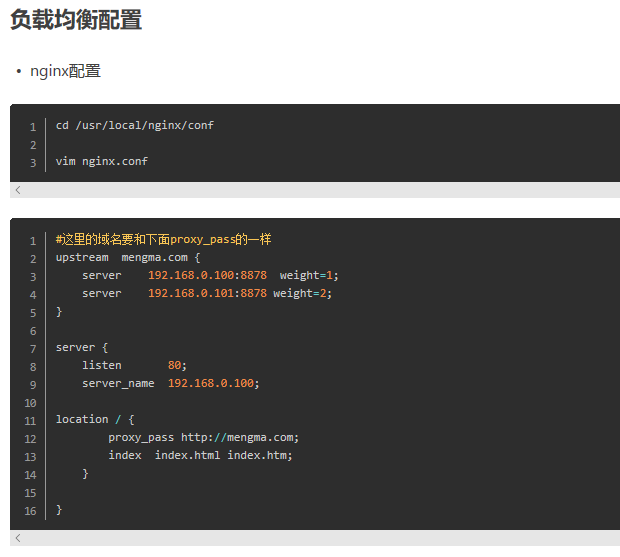Screen dimensions: 620x557
Task: Click the line upstream mengma.com {
Action: click(x=128, y=257)
